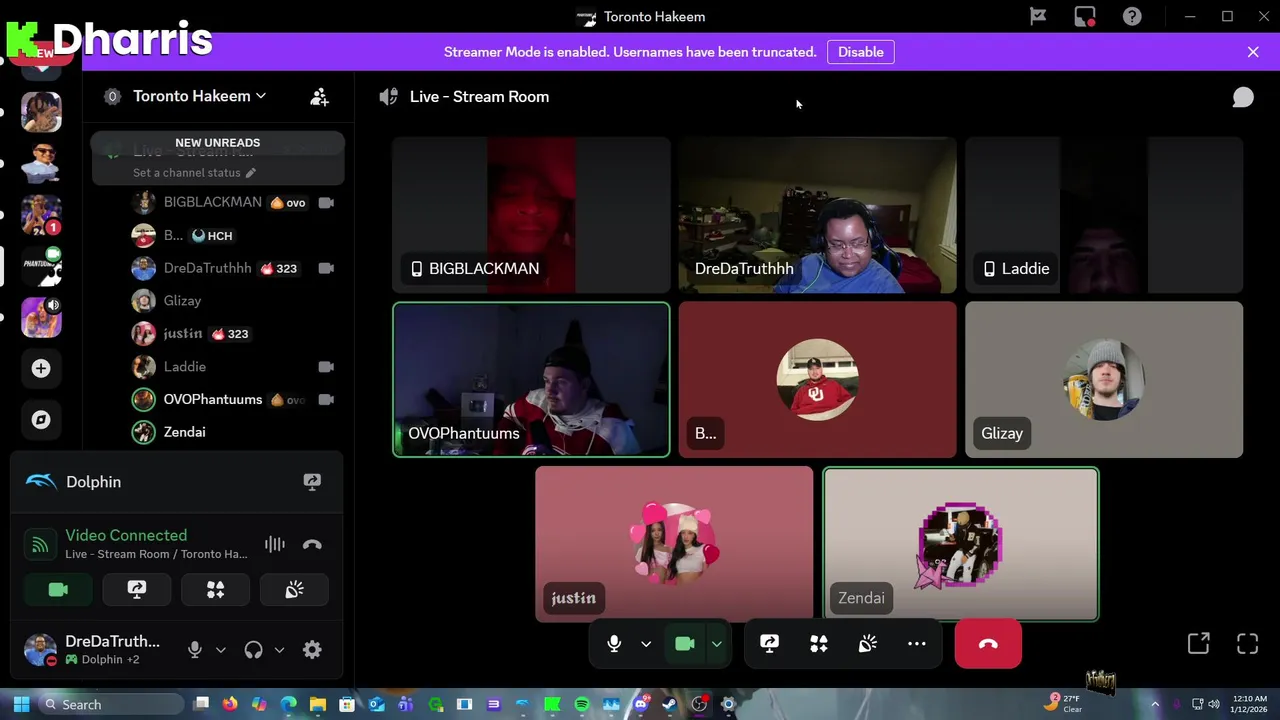
Task: Open microphone options arrow in call controls
Action: click(x=646, y=644)
